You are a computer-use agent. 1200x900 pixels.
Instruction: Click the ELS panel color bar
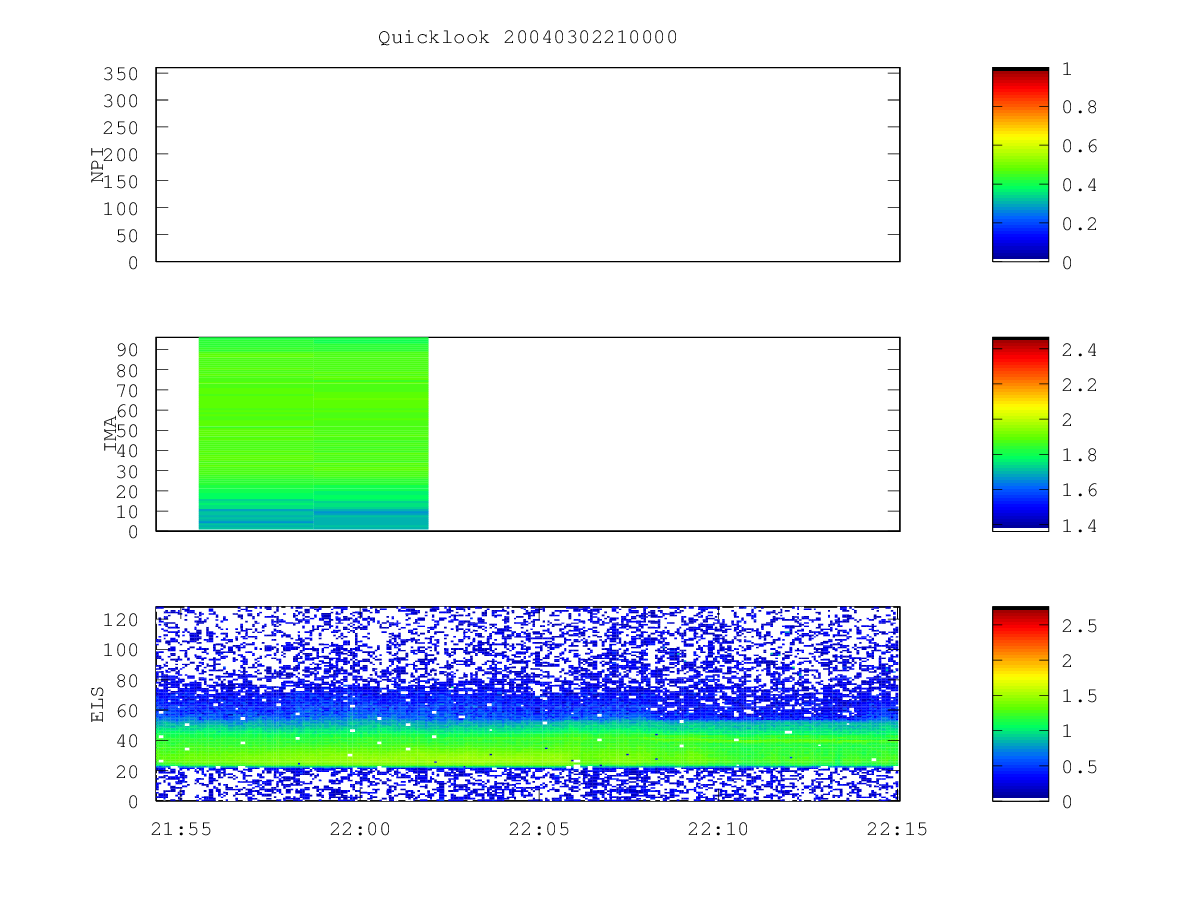[x=1020, y=704]
